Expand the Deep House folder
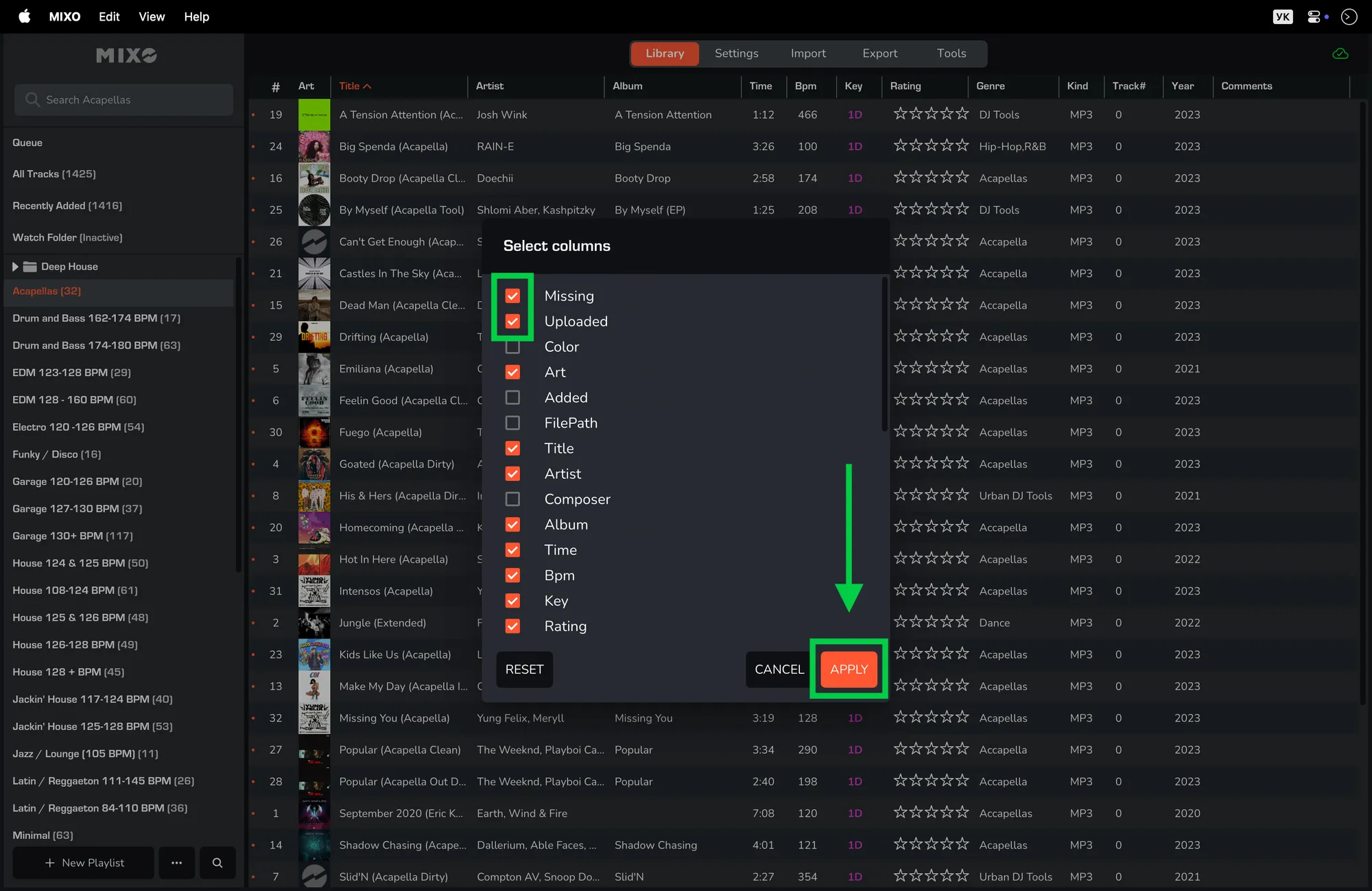Viewport: 1372px width, 891px height. pyautogui.click(x=15, y=267)
